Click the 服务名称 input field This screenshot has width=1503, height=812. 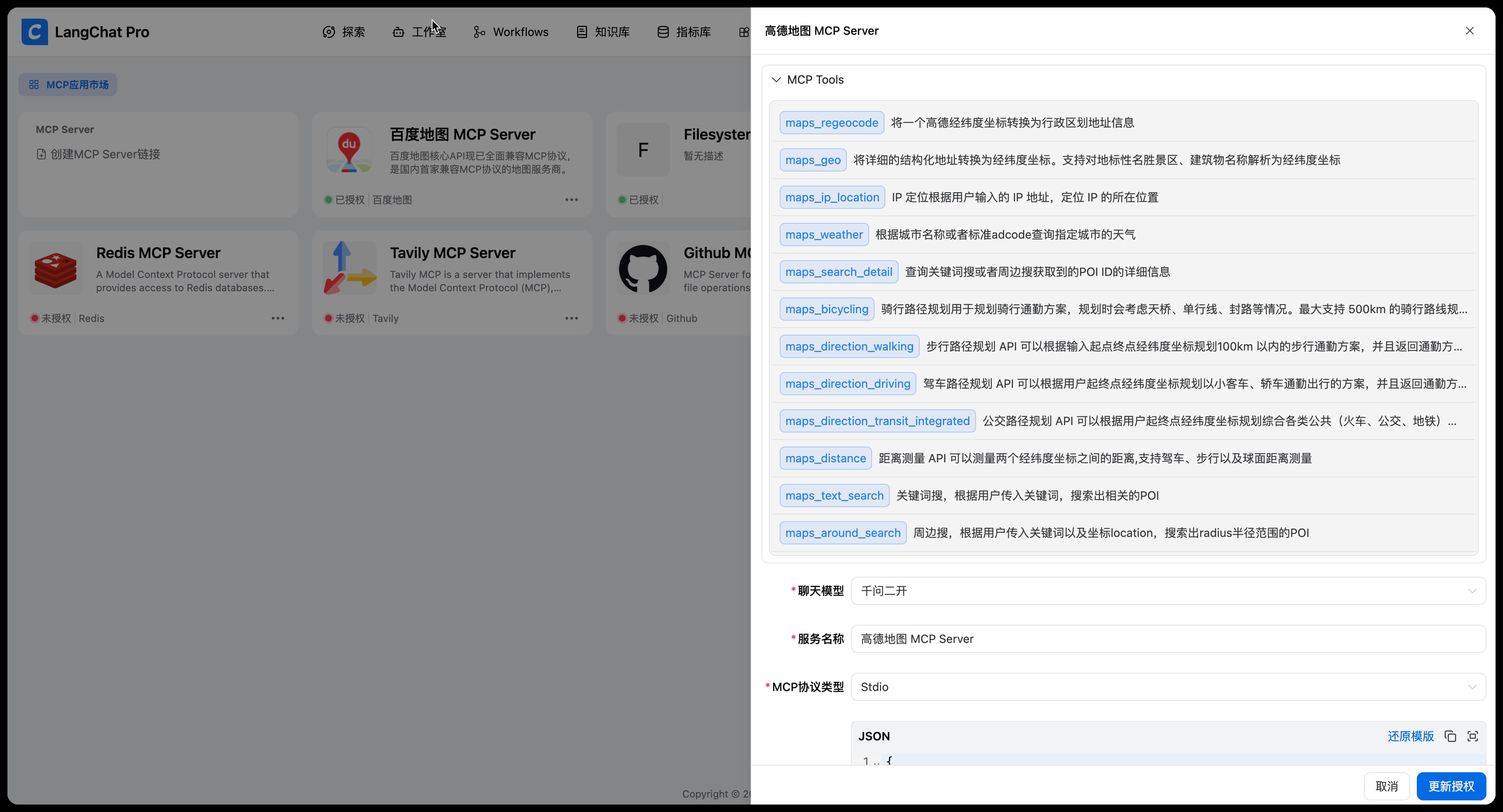[x=1168, y=639]
